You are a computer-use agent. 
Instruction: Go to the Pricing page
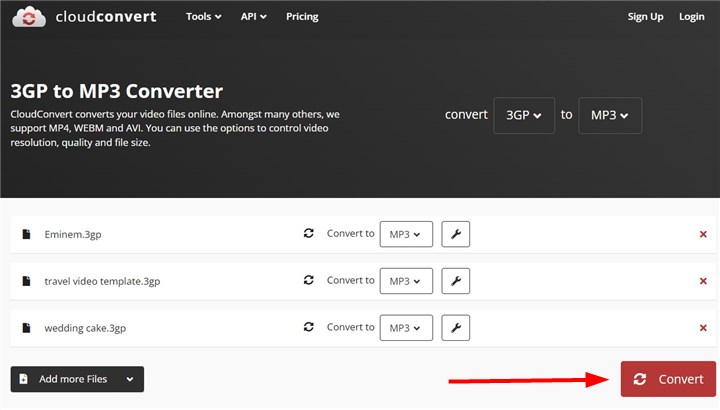pyautogui.click(x=302, y=17)
